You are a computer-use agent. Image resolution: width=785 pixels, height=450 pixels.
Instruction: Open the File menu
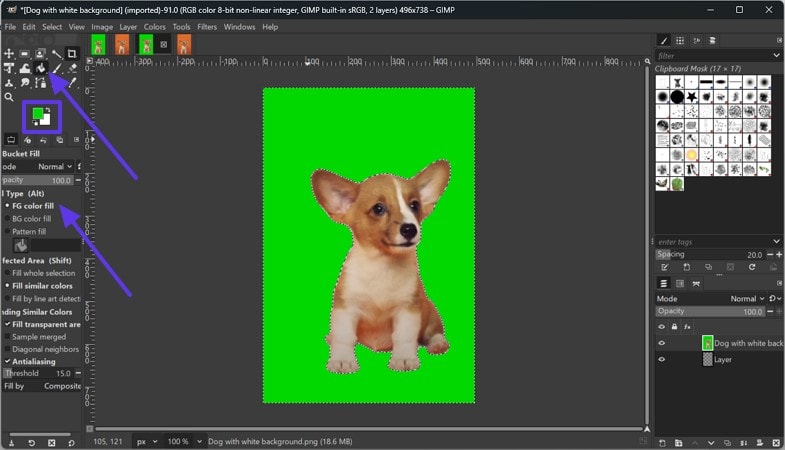pyautogui.click(x=11, y=27)
